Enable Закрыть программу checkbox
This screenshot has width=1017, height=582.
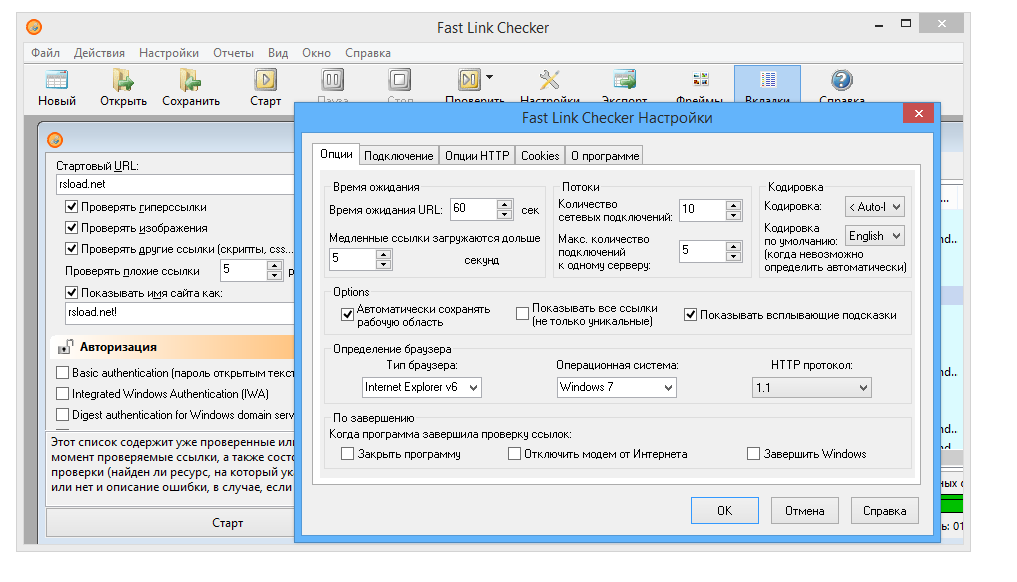point(347,454)
